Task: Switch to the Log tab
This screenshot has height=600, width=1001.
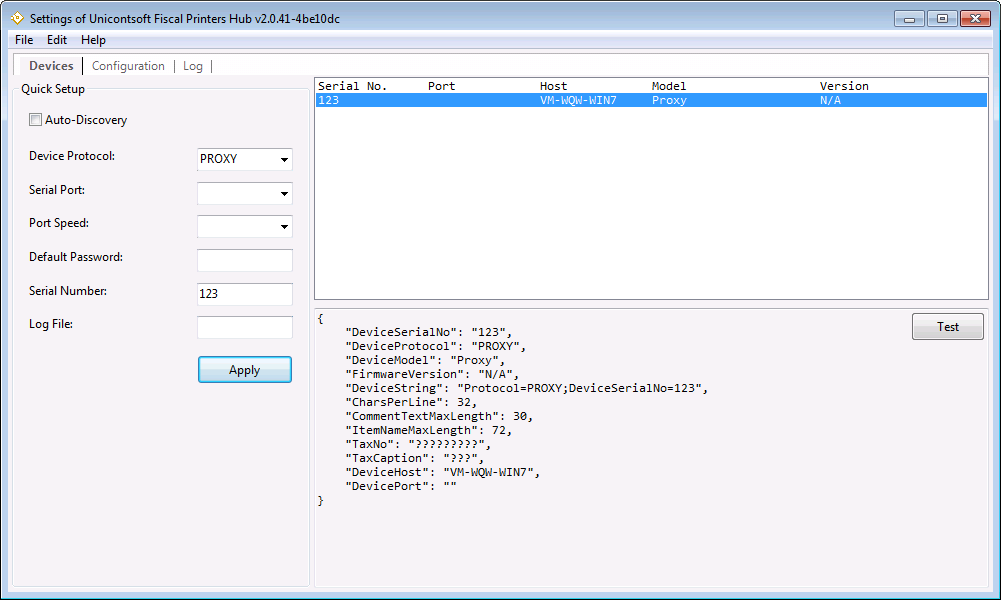Action: click(x=193, y=66)
